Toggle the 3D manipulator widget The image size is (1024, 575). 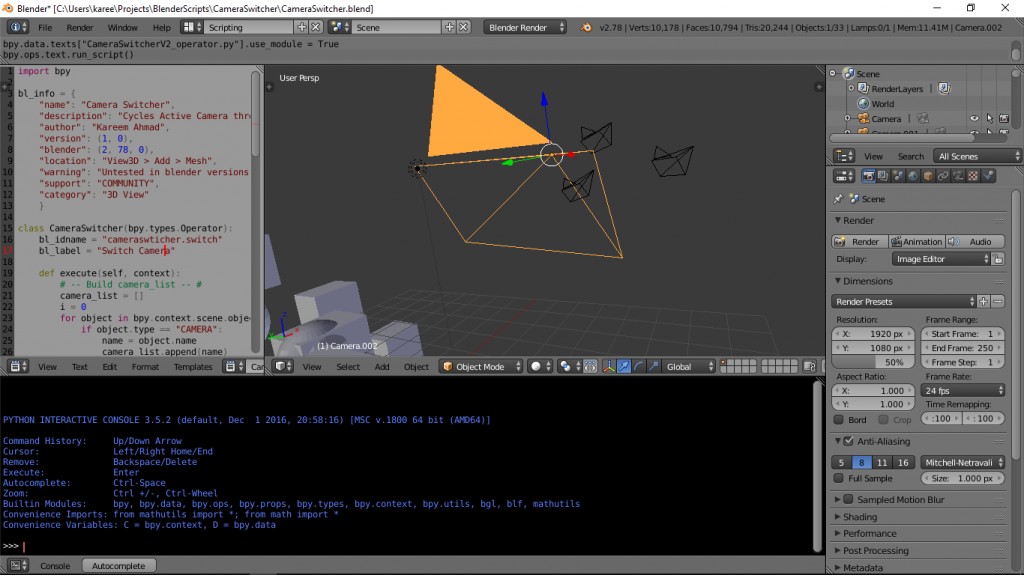[x=609, y=367]
